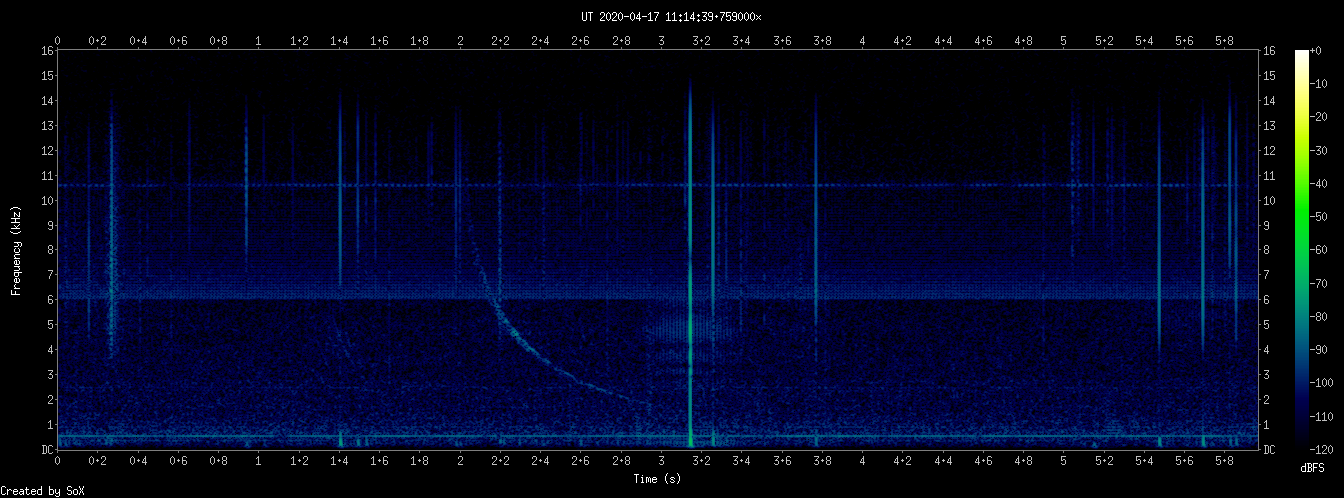Click the DC label on the right frequency axis
The width and height of the screenshot is (1344, 498).
pos(1270,450)
